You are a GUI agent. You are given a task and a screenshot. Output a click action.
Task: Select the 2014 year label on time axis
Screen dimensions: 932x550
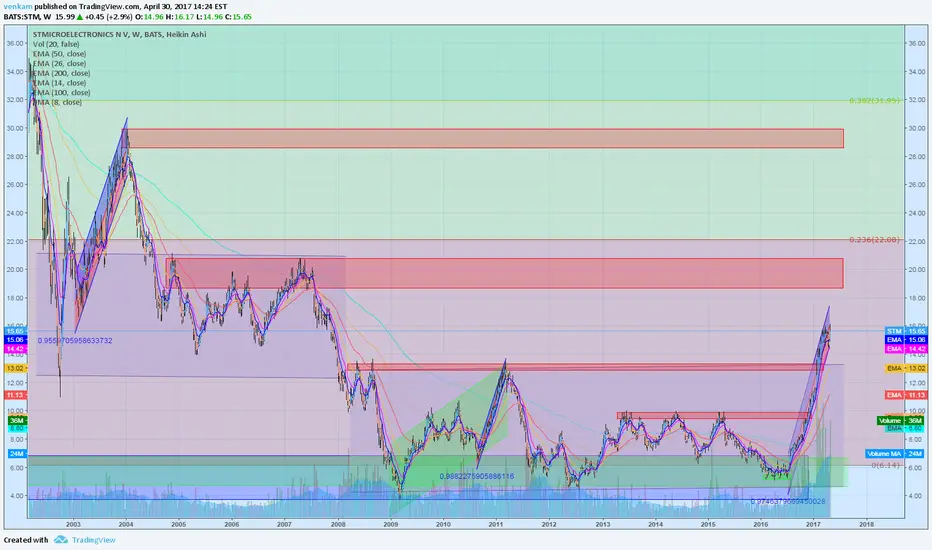(x=655, y=524)
